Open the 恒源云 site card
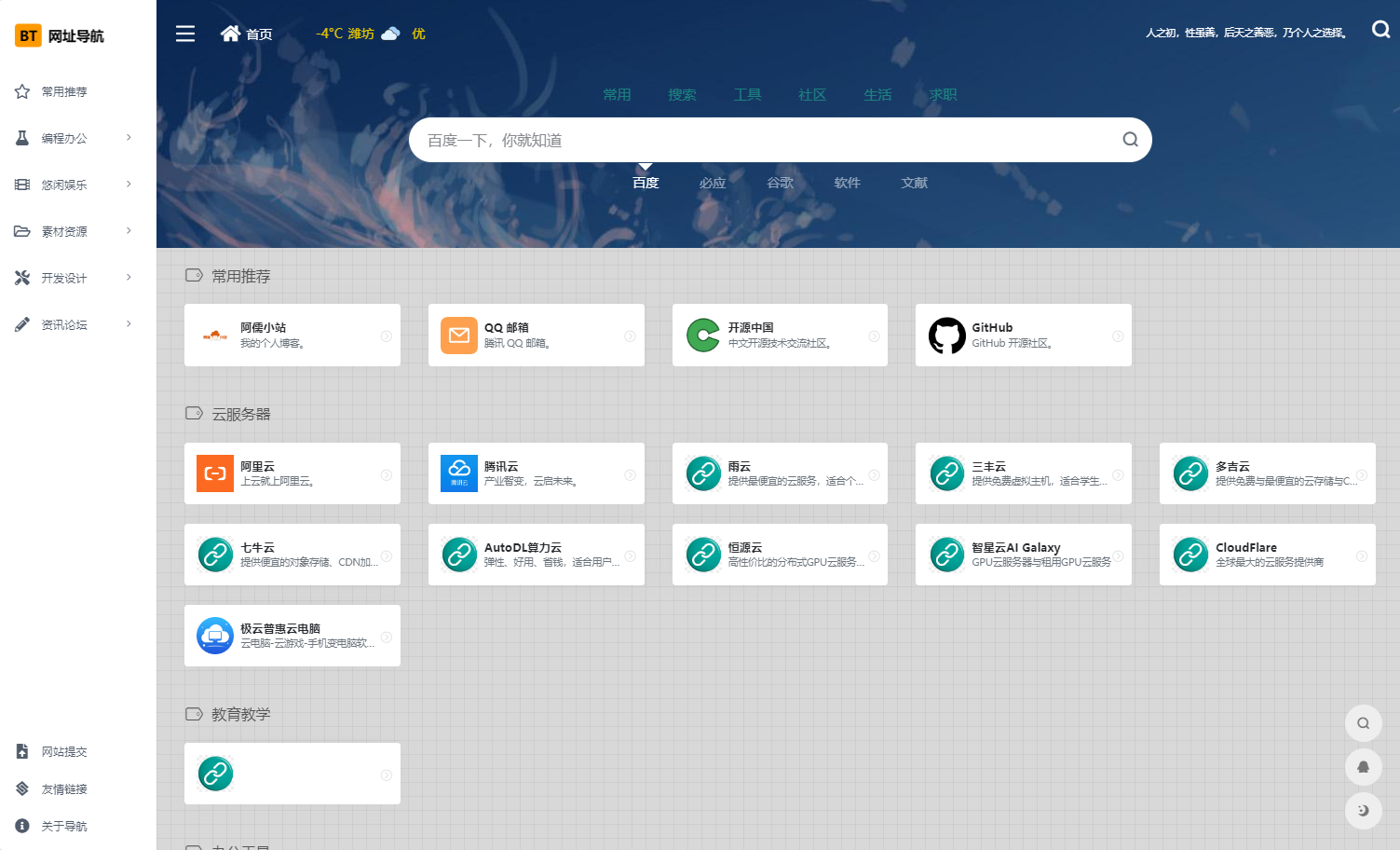The width and height of the screenshot is (1400, 850). [x=781, y=555]
